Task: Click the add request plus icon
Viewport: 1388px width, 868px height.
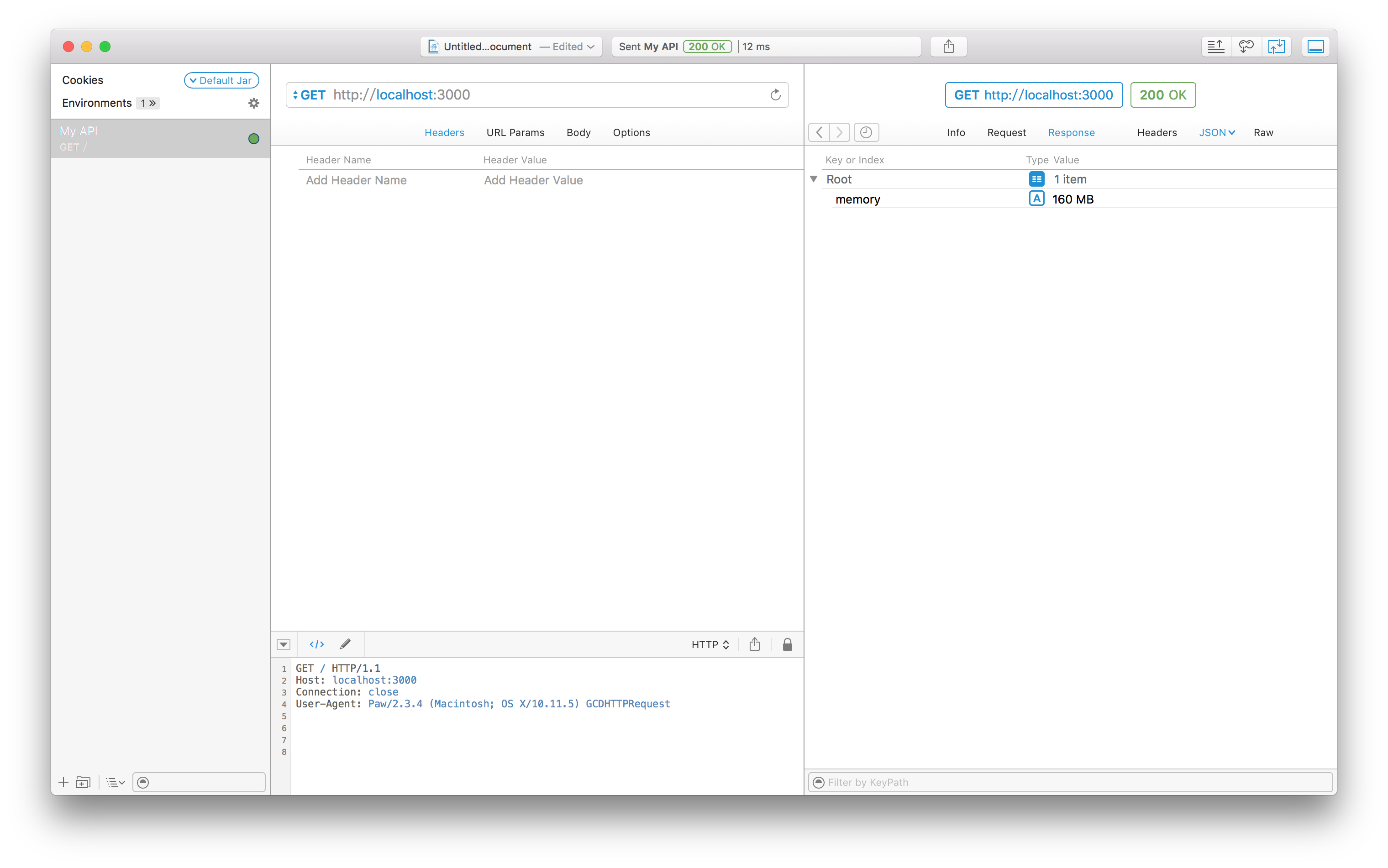Action: pos(63,783)
